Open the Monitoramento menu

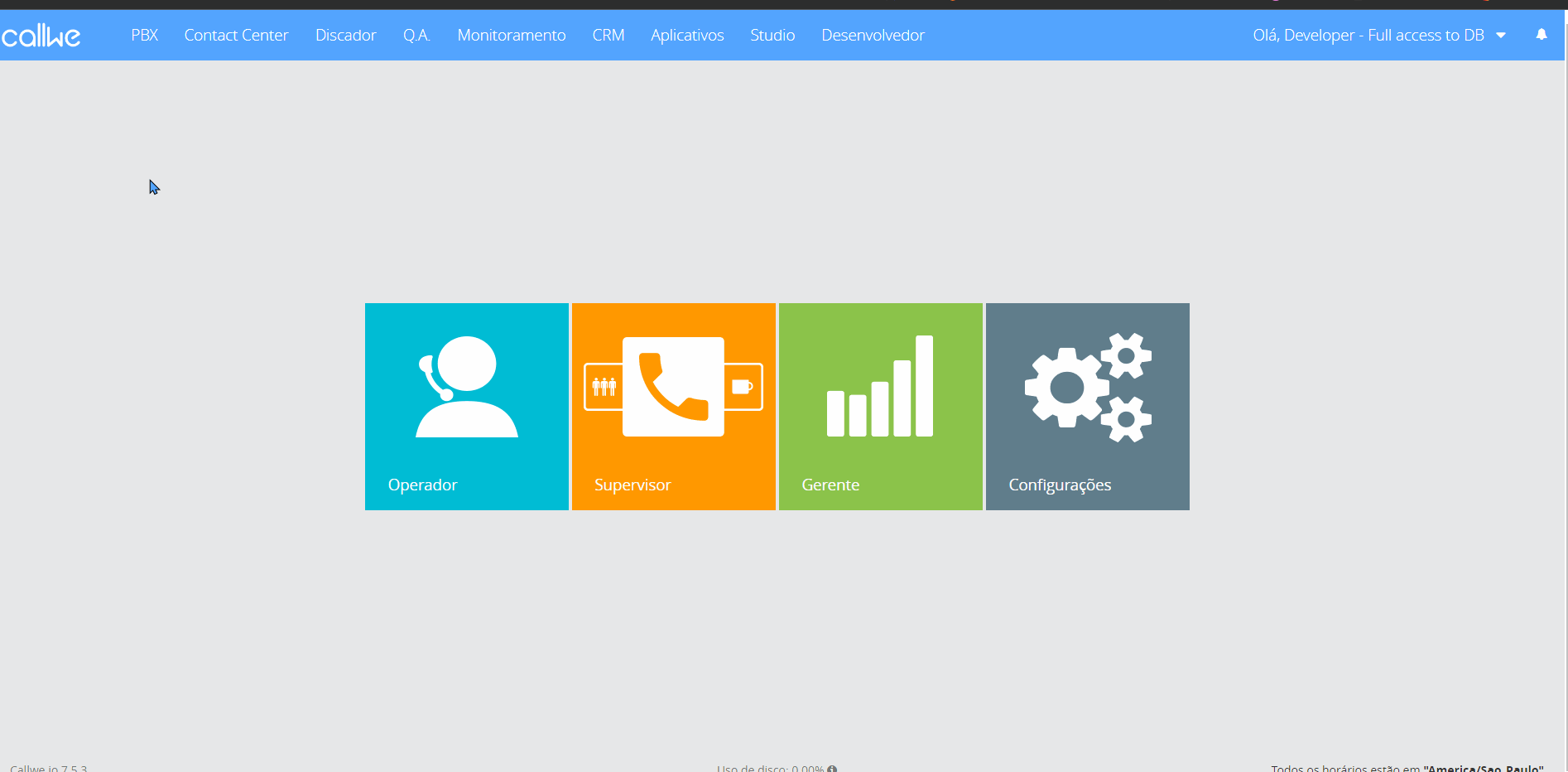[512, 36]
